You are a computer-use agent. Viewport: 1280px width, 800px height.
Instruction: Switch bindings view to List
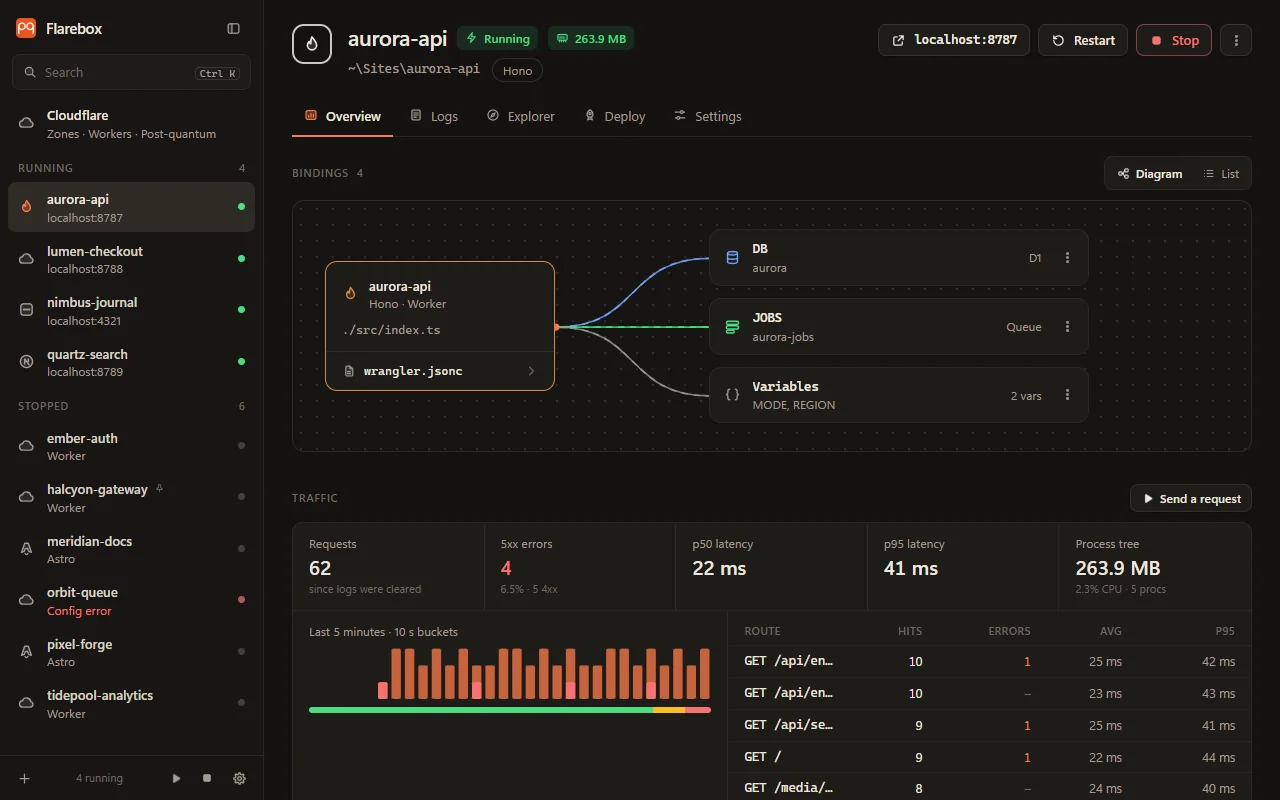pyautogui.click(x=1221, y=174)
